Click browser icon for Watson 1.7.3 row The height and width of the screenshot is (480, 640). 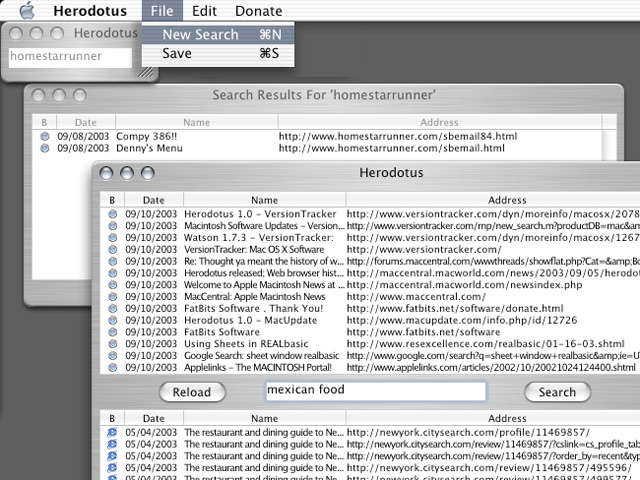113,238
